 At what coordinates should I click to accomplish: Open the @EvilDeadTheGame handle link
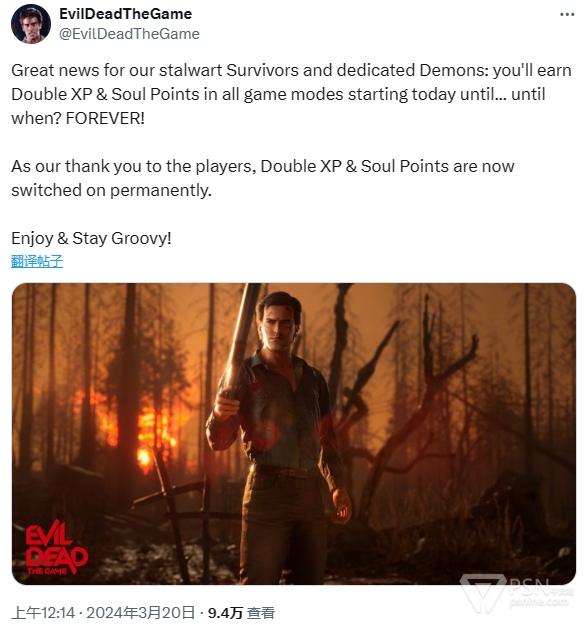coord(129,34)
